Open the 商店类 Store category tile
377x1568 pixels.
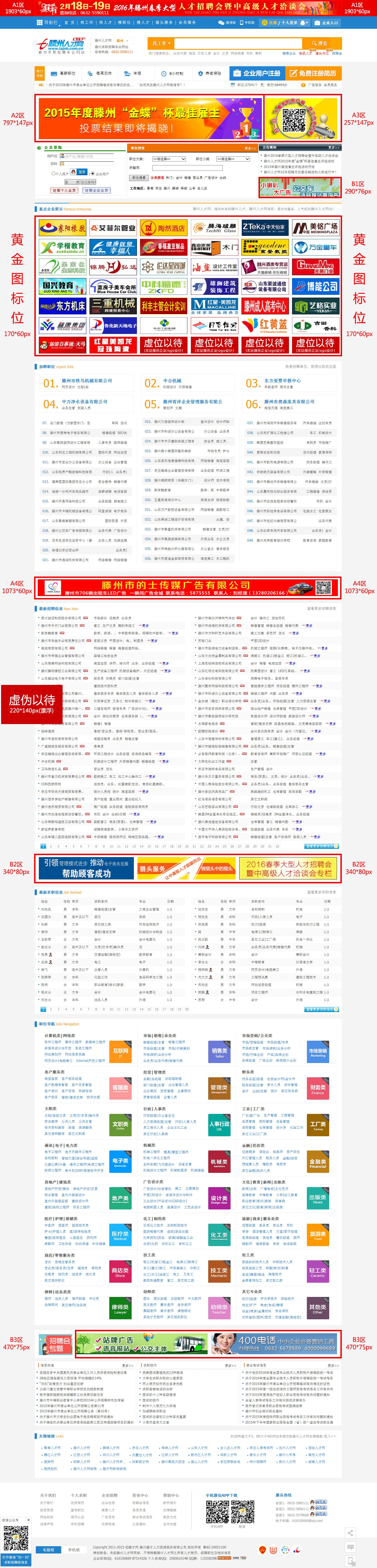(x=121, y=1272)
